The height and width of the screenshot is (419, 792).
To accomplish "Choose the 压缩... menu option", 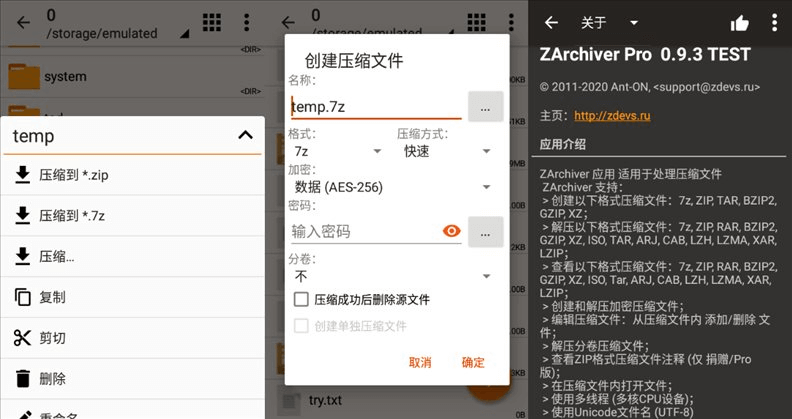I will click(57, 256).
